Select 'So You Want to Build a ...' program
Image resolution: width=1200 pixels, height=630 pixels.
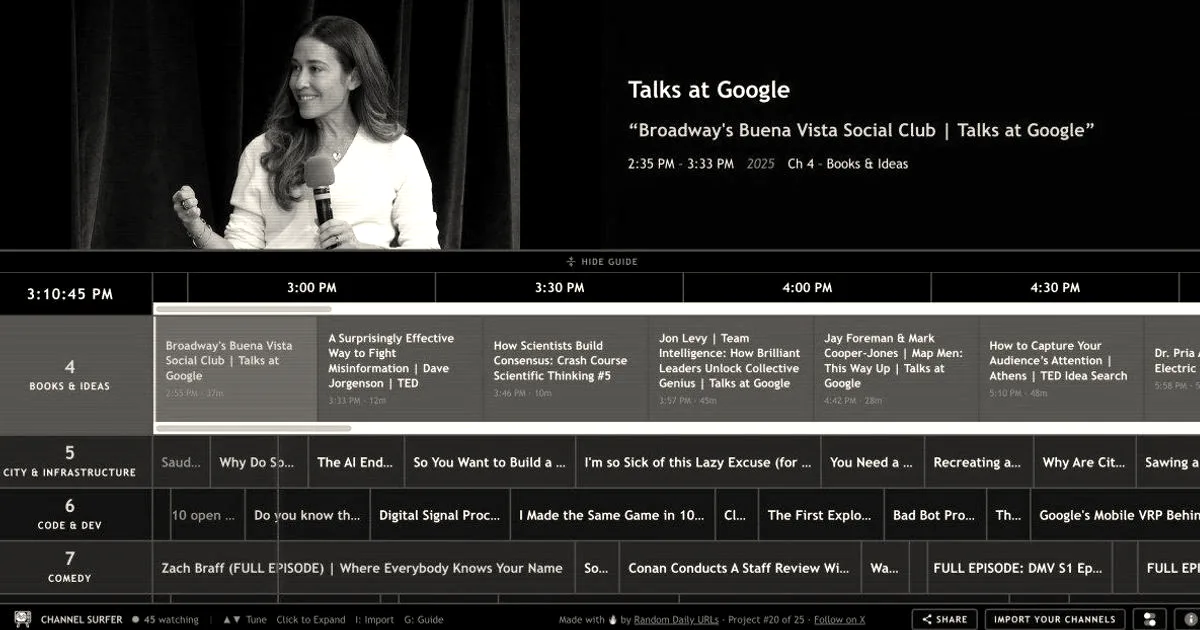coord(490,462)
